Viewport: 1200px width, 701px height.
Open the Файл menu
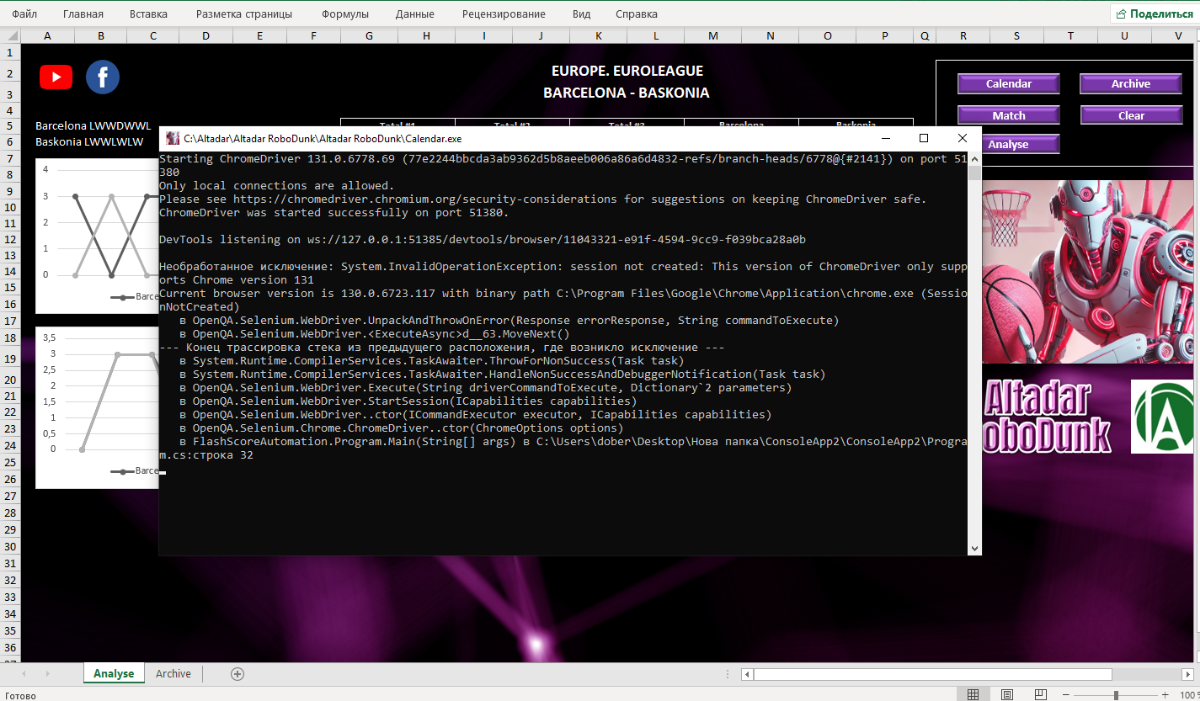tap(25, 14)
